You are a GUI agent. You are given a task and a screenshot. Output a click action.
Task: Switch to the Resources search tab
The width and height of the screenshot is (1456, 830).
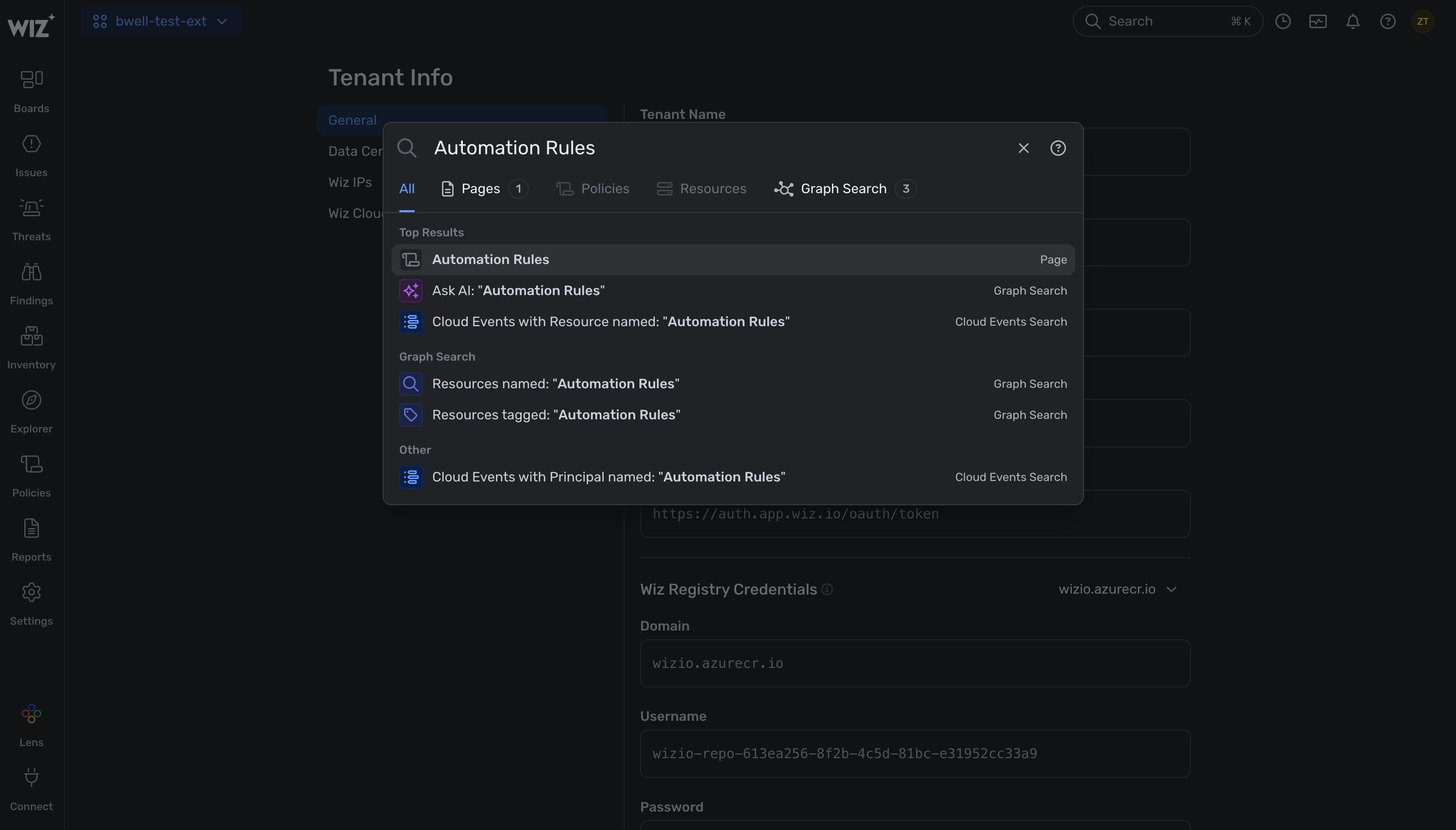[701, 189]
